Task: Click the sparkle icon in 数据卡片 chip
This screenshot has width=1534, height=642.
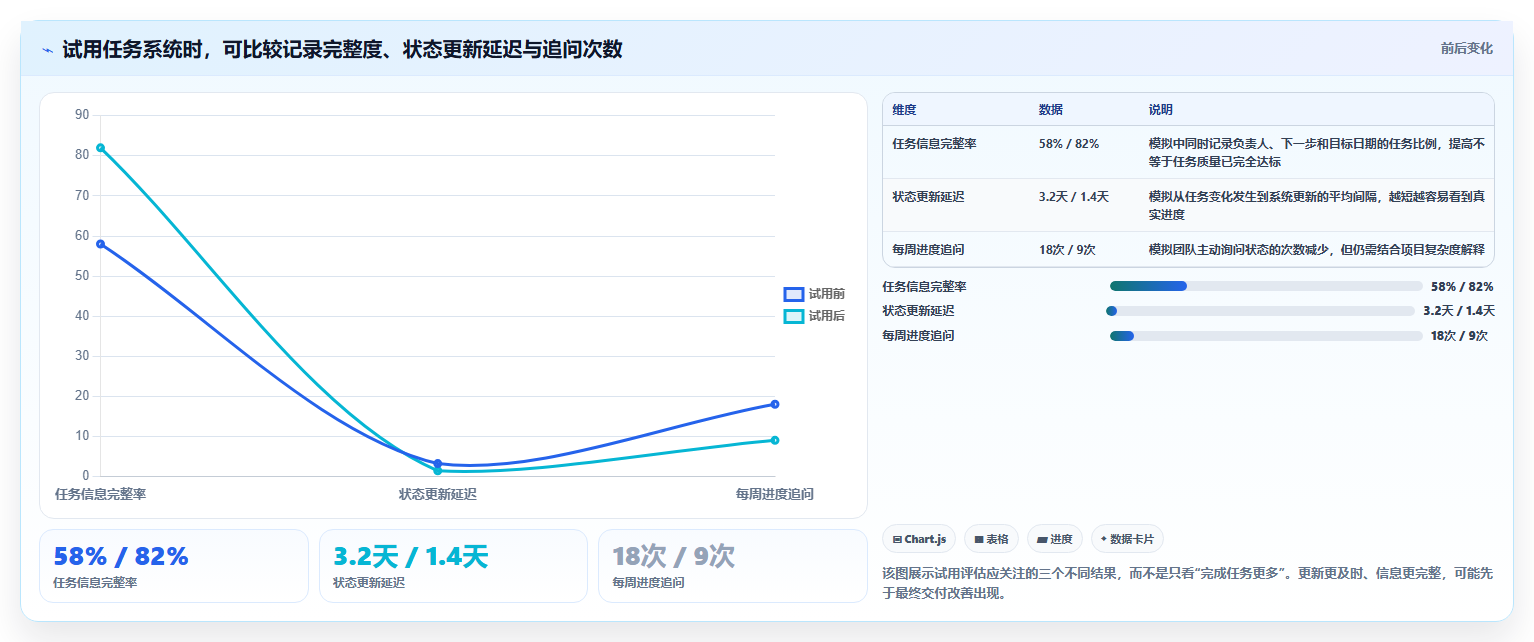Action: click(x=1104, y=538)
